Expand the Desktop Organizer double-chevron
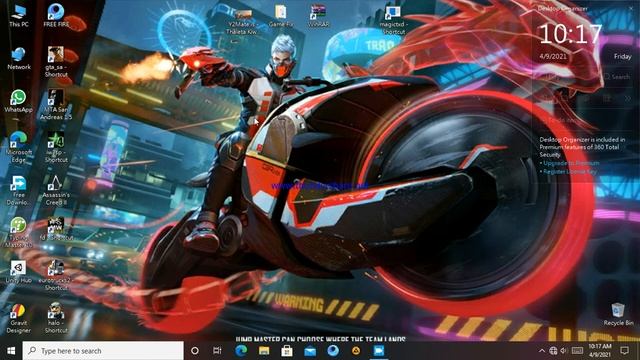Screen dimensions: 640x360 tap(627, 98)
